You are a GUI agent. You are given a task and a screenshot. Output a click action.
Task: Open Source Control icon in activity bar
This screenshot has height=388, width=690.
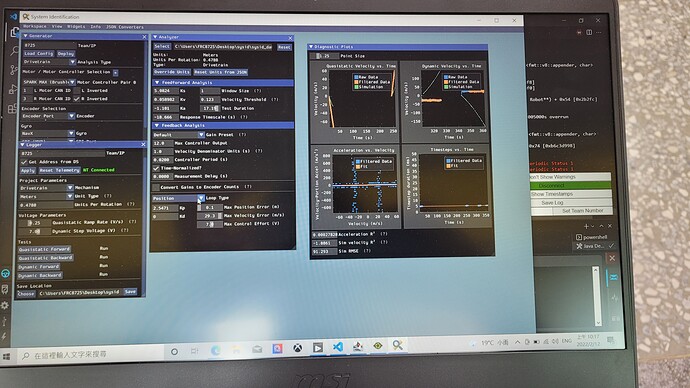[x=14, y=70]
